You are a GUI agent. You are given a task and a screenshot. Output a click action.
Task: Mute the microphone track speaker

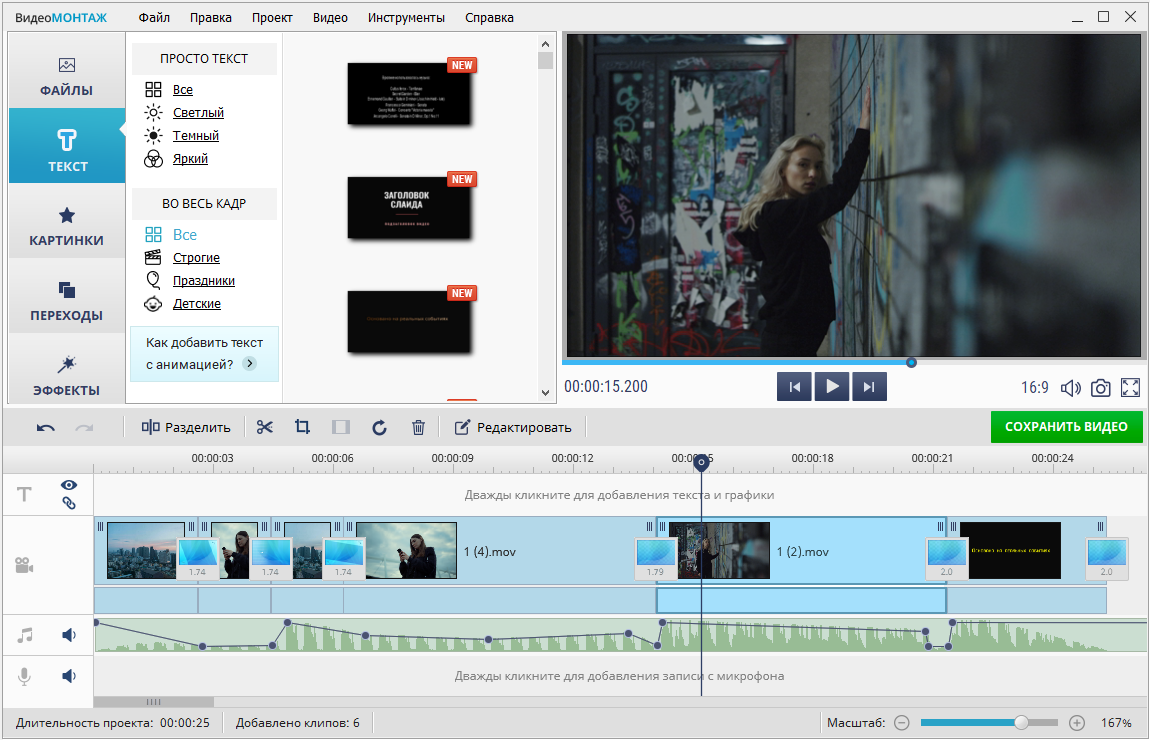[x=69, y=676]
